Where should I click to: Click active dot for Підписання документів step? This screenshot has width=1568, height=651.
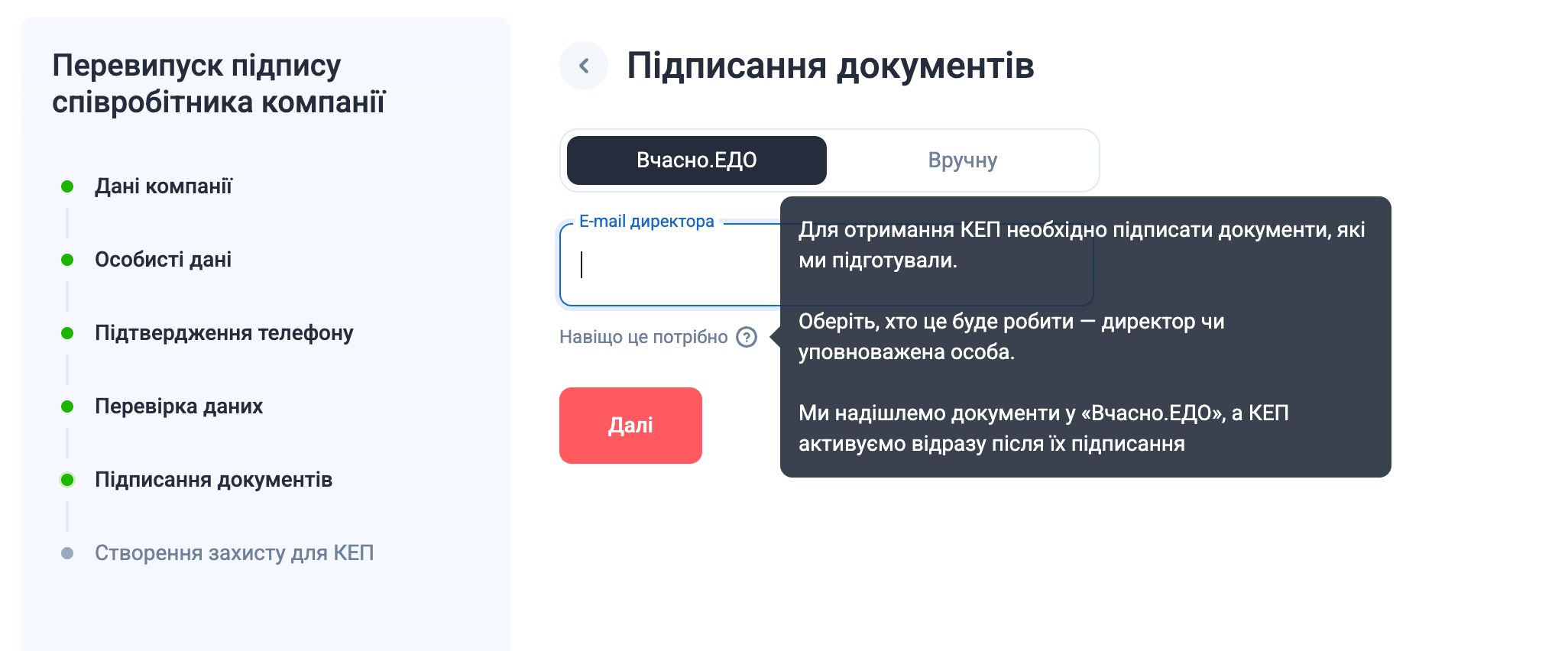click(67, 480)
